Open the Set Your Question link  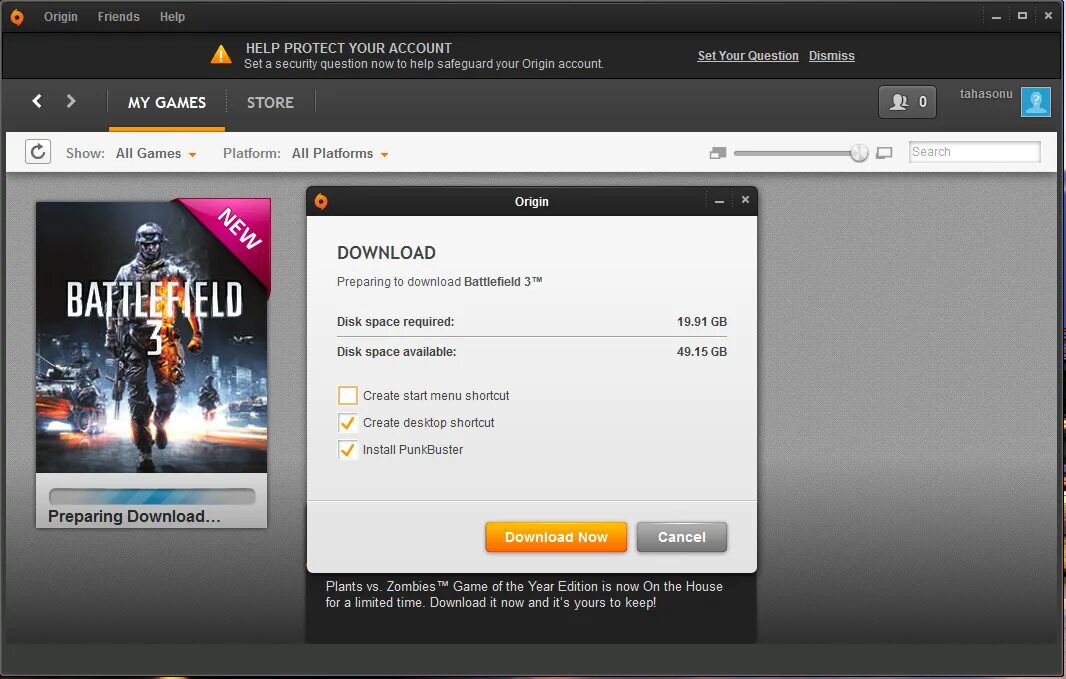click(748, 56)
